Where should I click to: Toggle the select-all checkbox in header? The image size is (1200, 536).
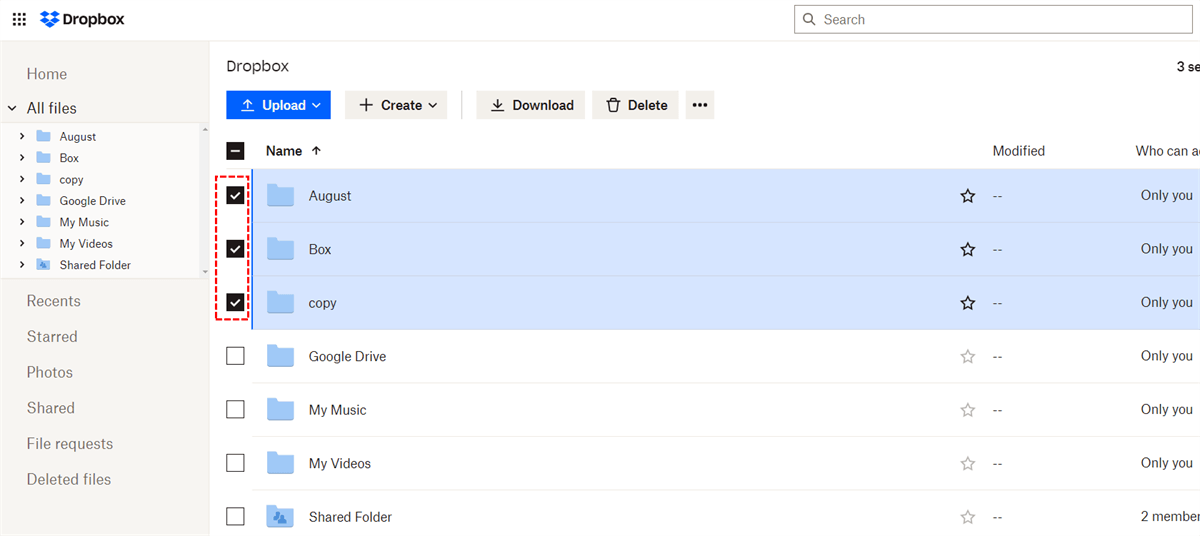click(235, 151)
